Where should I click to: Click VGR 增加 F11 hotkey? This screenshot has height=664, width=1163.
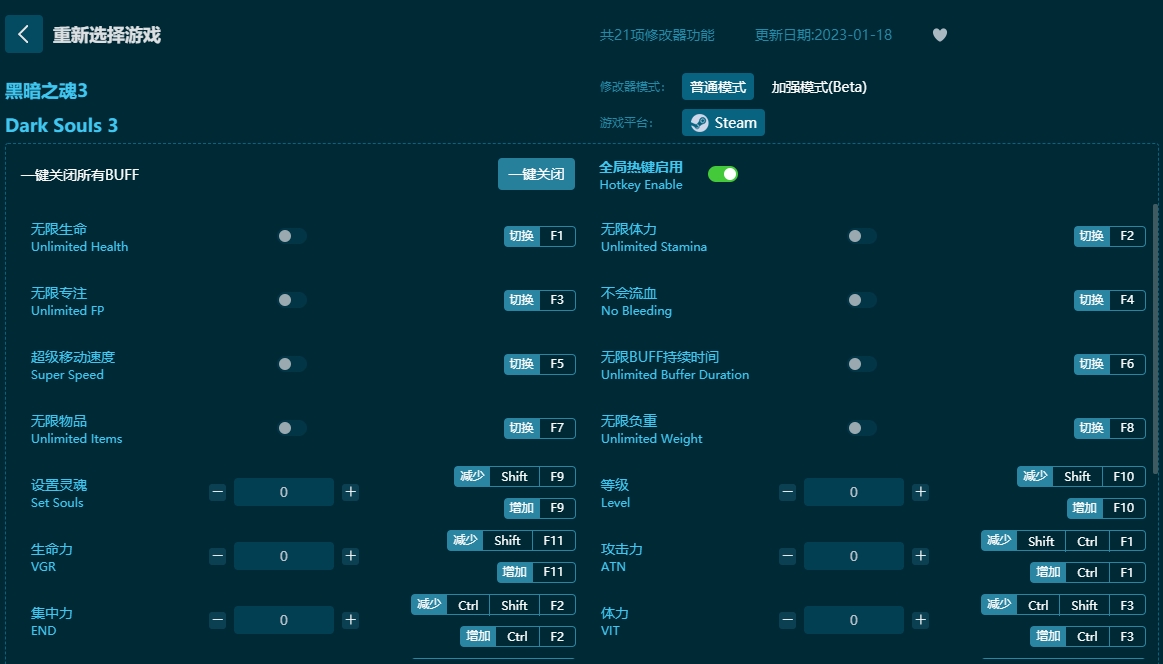[x=536, y=571]
